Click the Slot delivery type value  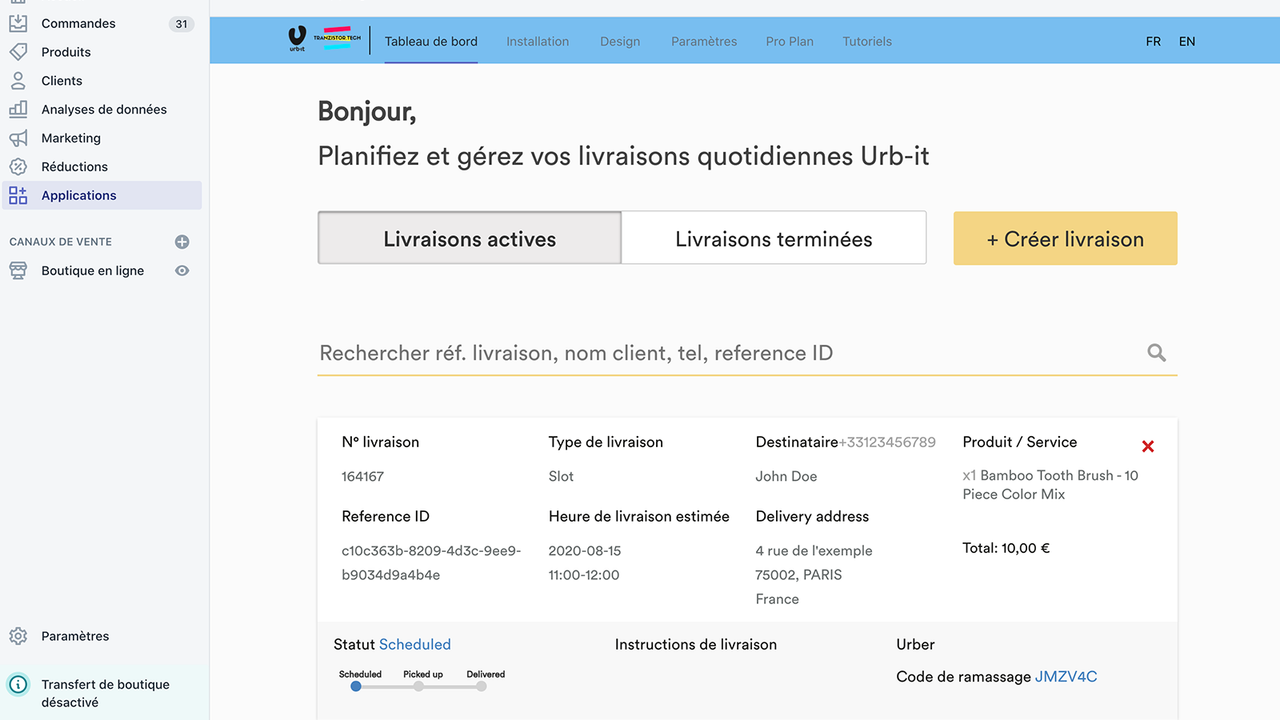tap(561, 476)
